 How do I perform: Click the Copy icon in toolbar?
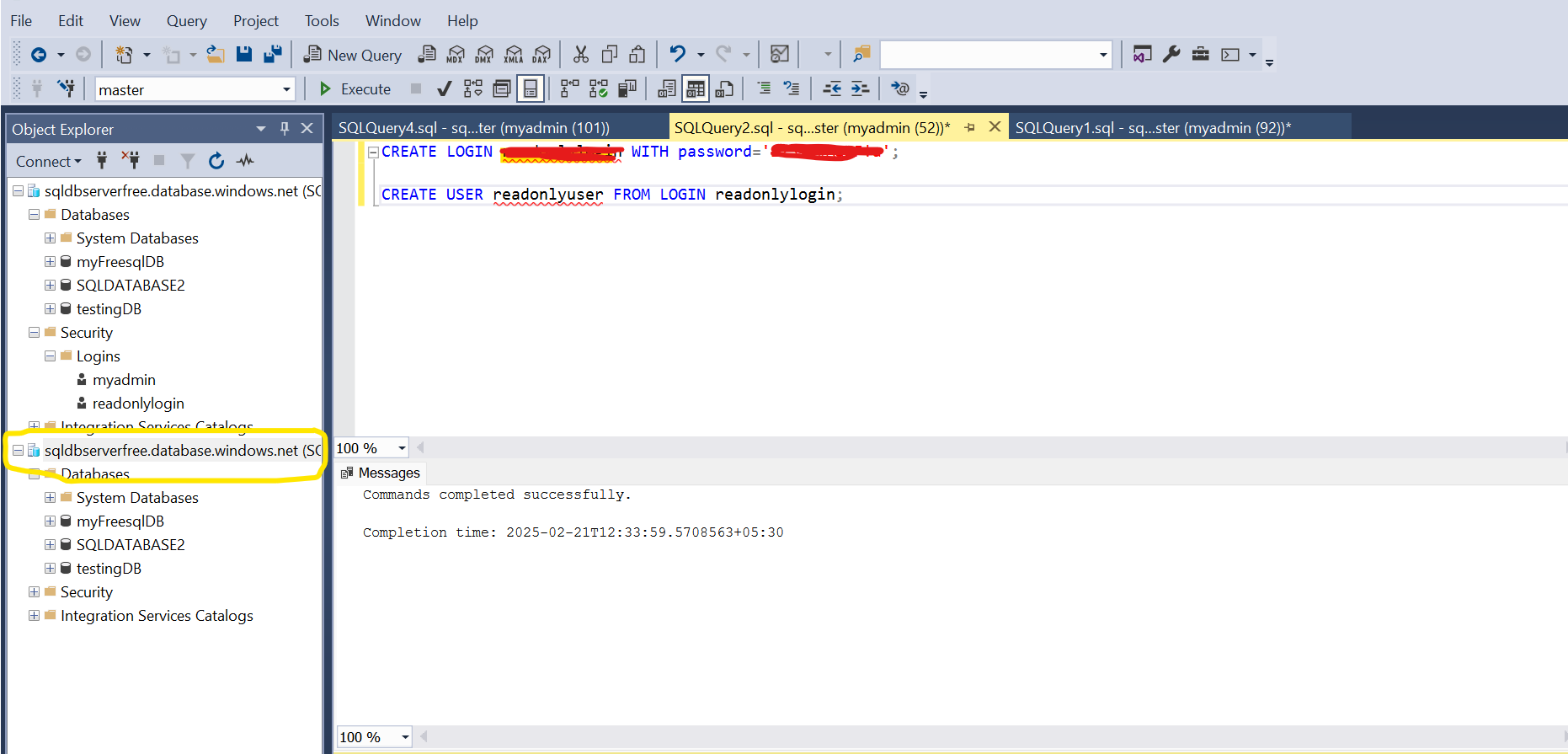[610, 55]
